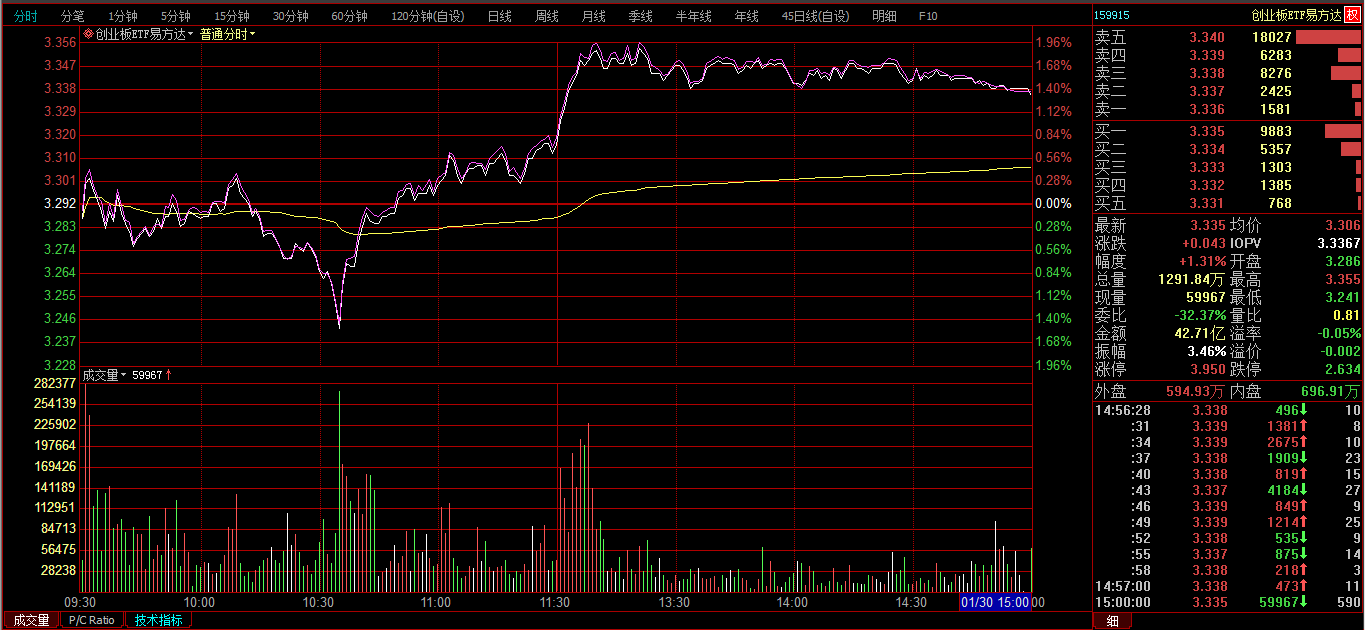This screenshot has height=630, width=1365.
Task: Click the 成交量 bottom tab
Action: [x=31, y=620]
